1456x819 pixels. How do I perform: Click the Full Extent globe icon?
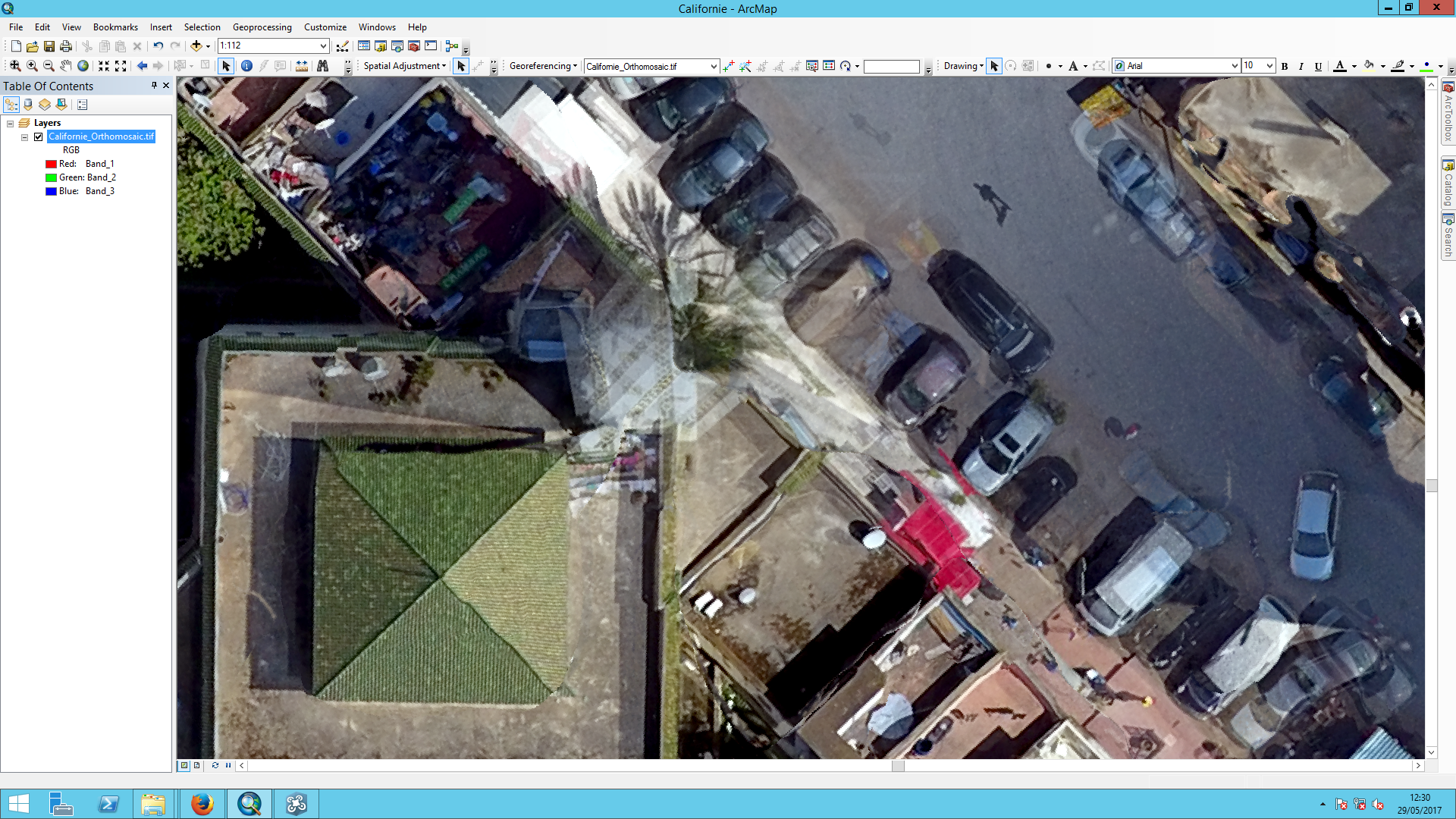click(83, 66)
